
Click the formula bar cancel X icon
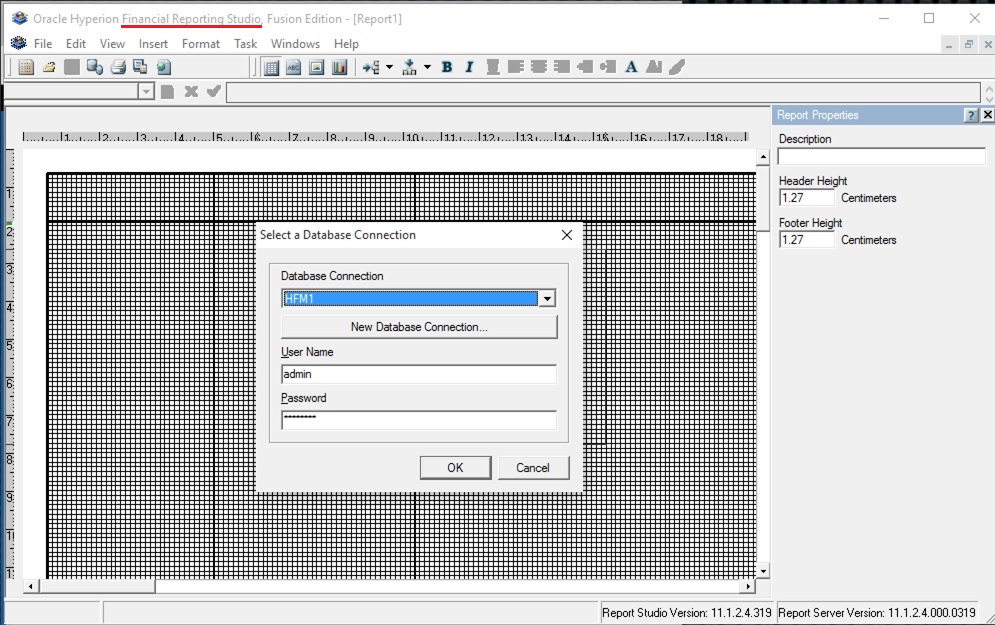(x=191, y=92)
